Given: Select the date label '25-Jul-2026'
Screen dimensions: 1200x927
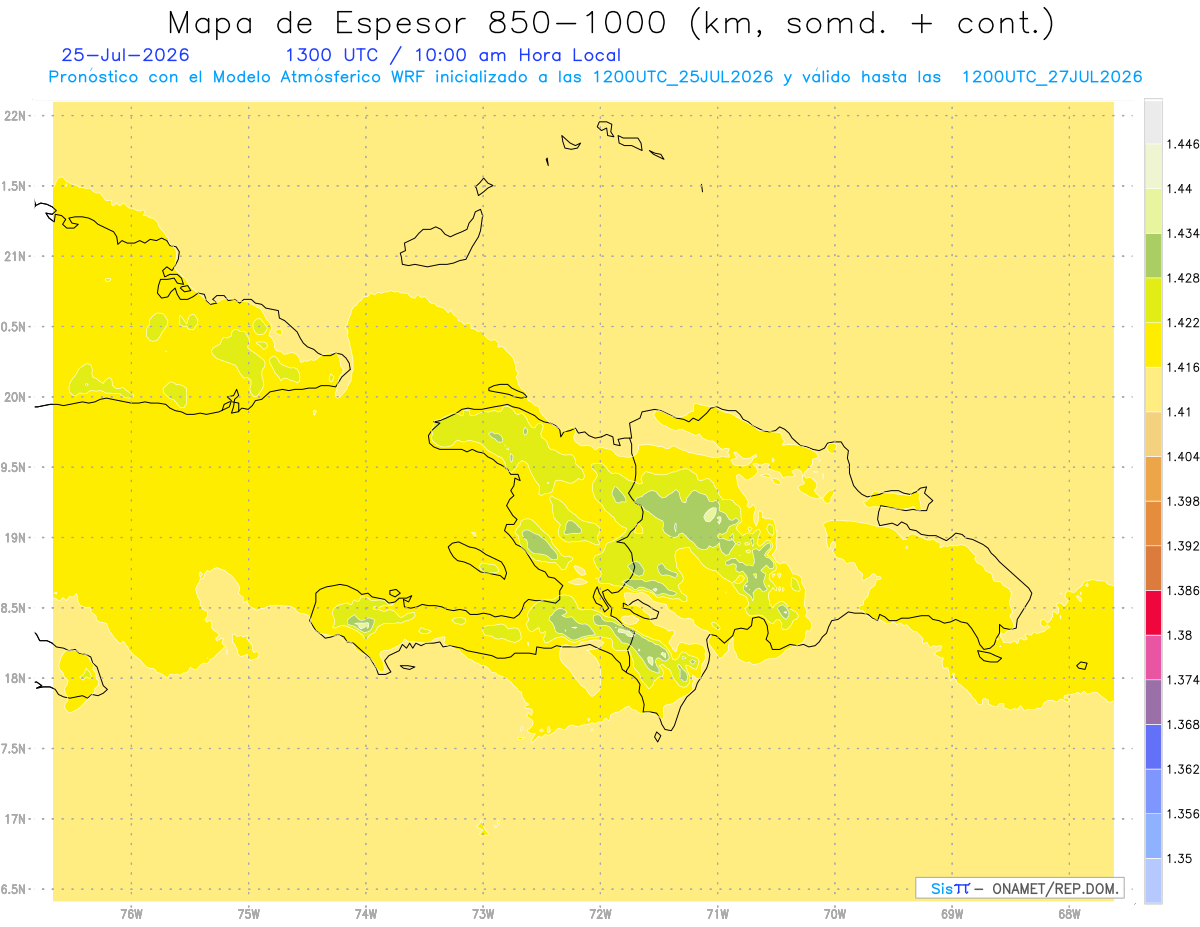Looking at the screenshot, I should click(125, 55).
